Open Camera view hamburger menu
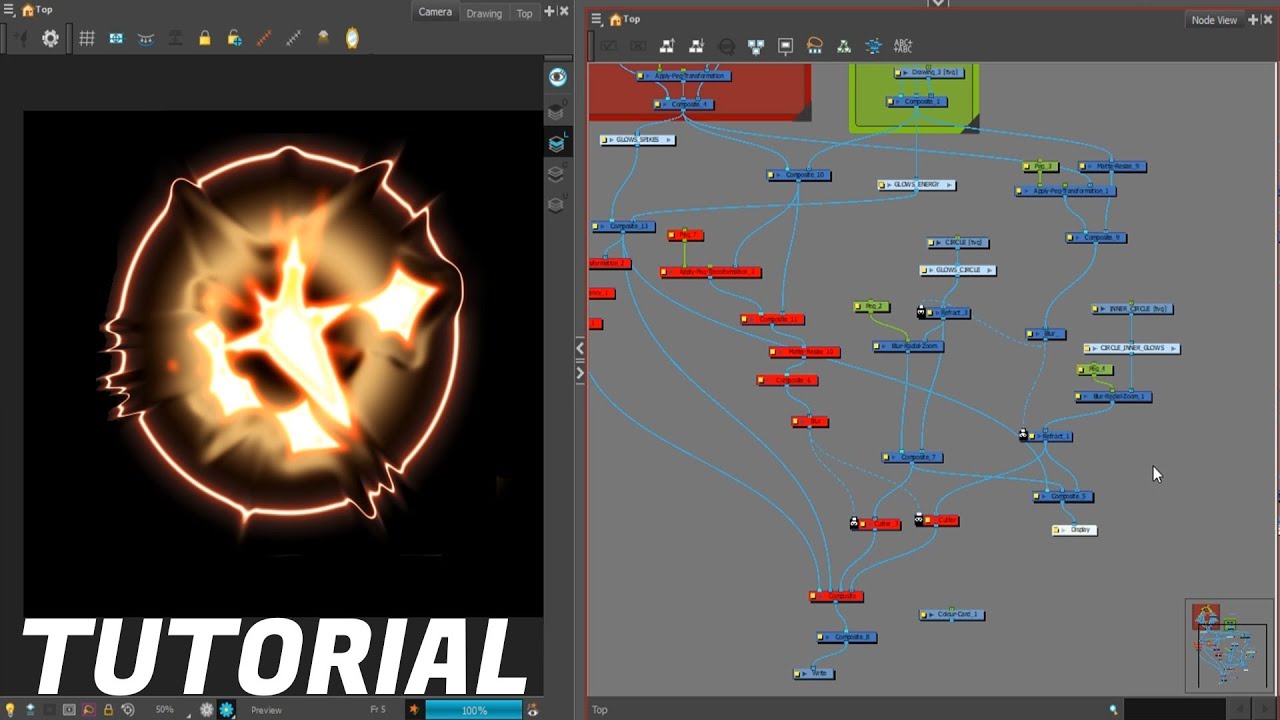 coord(8,10)
